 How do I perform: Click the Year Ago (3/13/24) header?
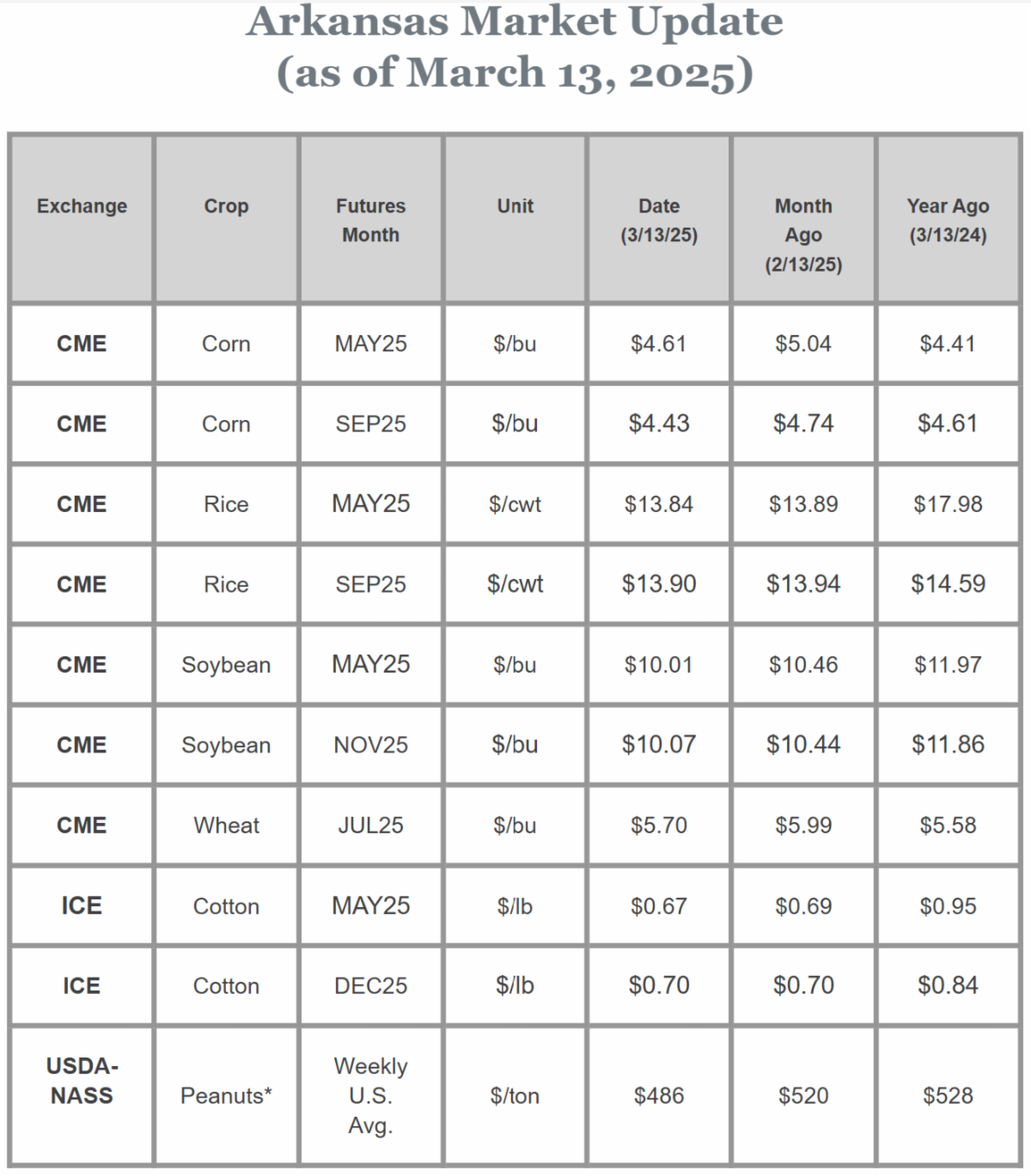pos(948,220)
